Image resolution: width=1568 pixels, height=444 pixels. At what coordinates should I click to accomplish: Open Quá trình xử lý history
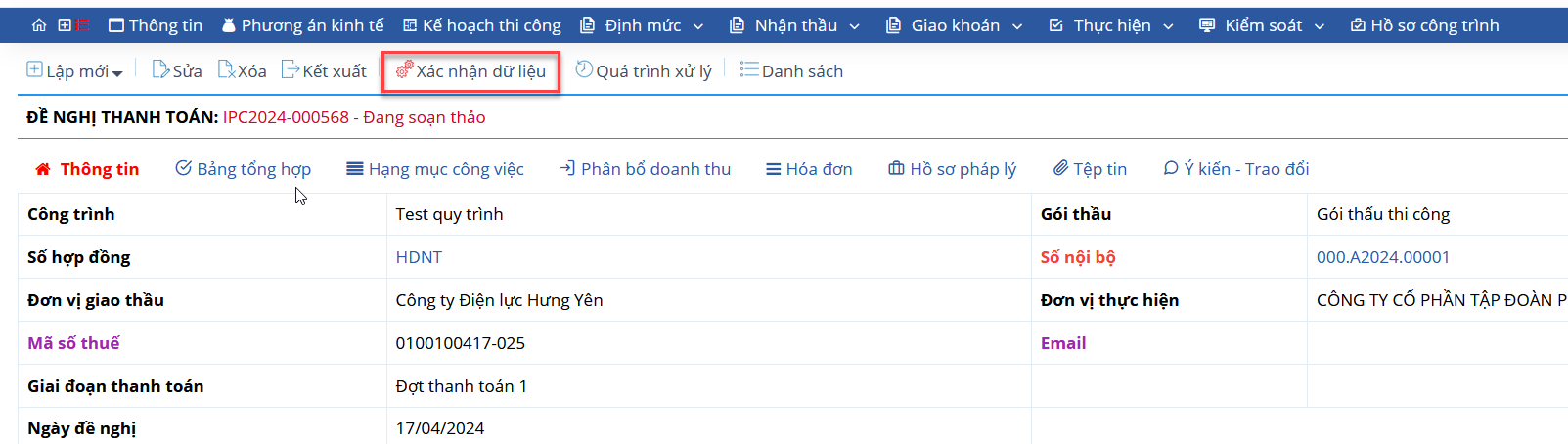pyautogui.click(x=644, y=70)
